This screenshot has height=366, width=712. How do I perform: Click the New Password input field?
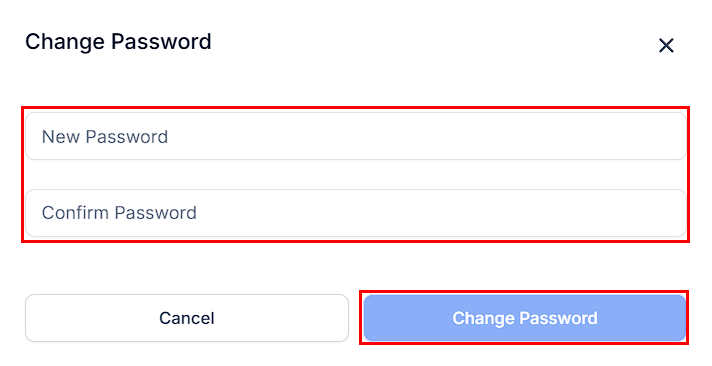point(356,136)
